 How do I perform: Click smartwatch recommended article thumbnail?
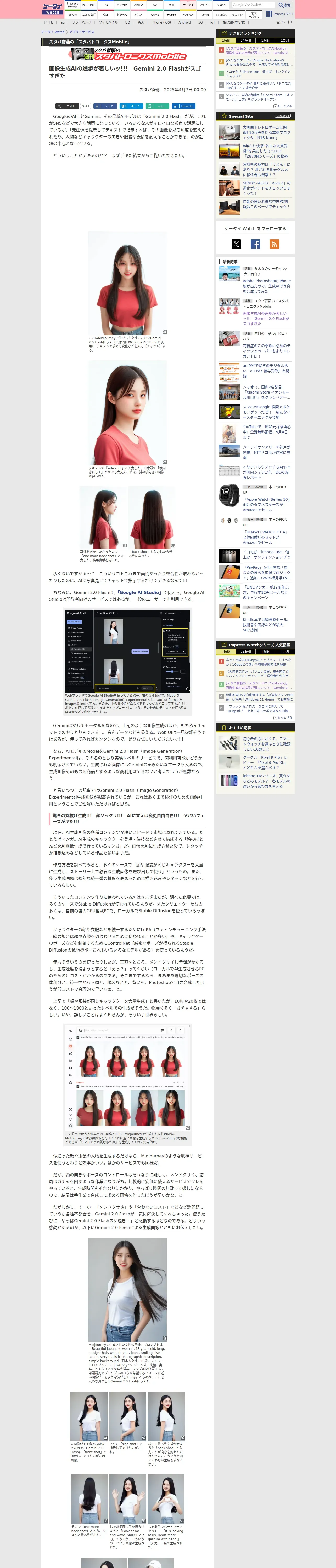click(229, 743)
